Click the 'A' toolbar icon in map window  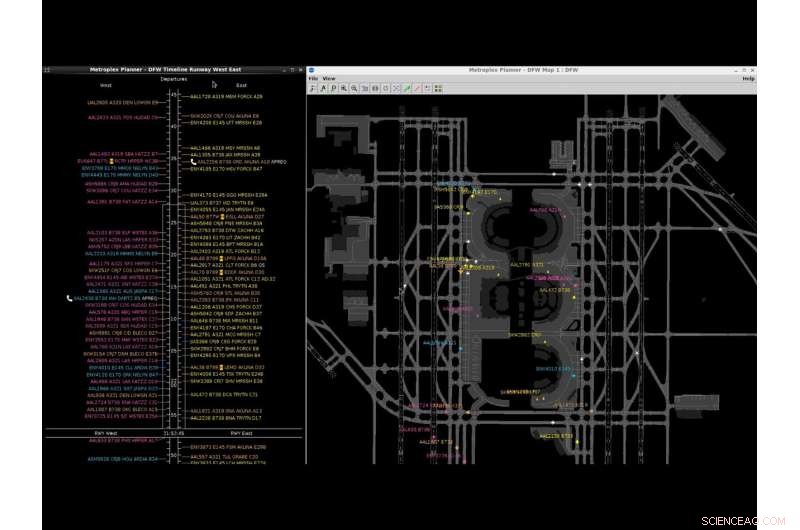pos(323,88)
